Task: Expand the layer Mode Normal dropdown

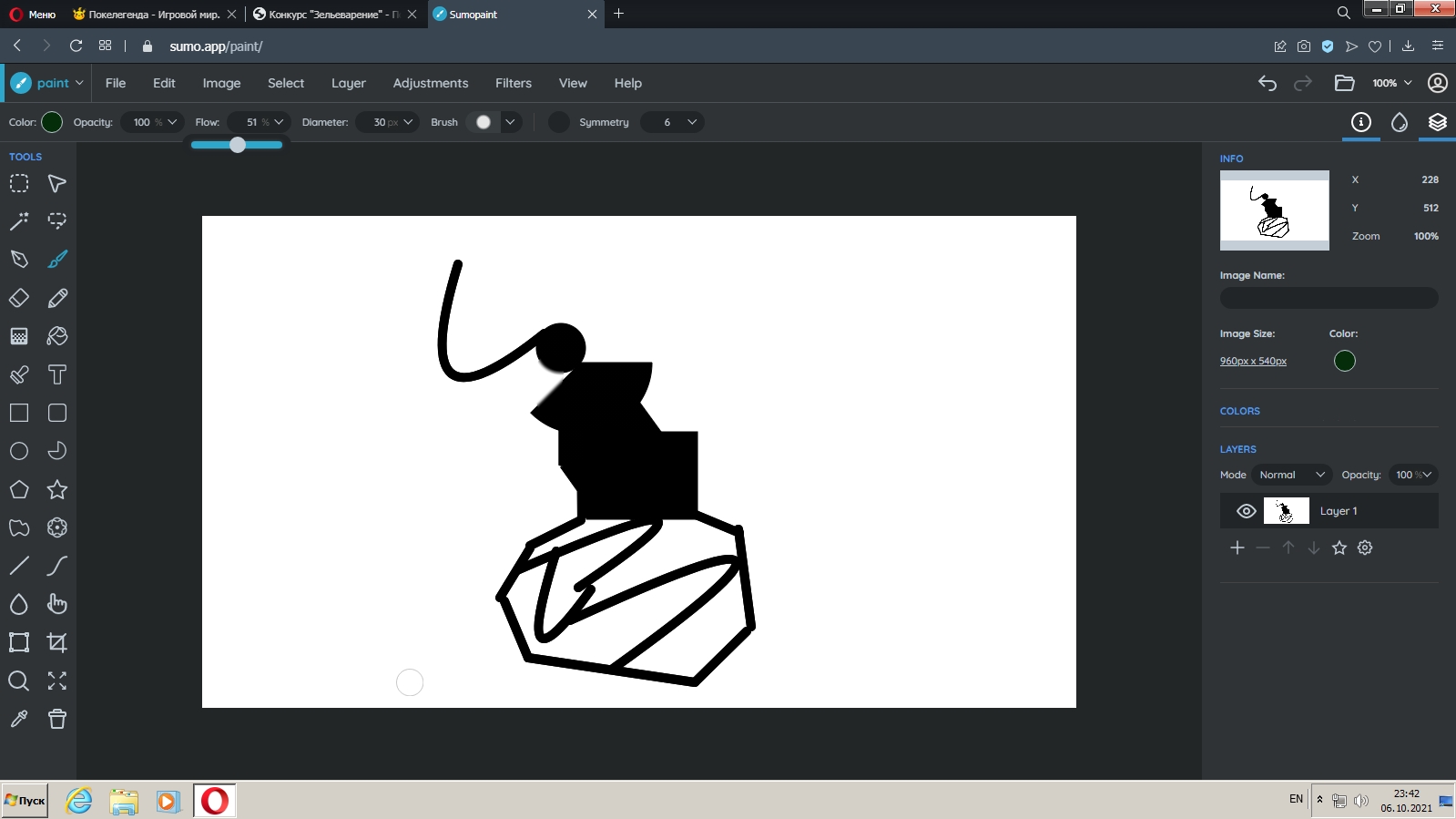Action: [1291, 475]
